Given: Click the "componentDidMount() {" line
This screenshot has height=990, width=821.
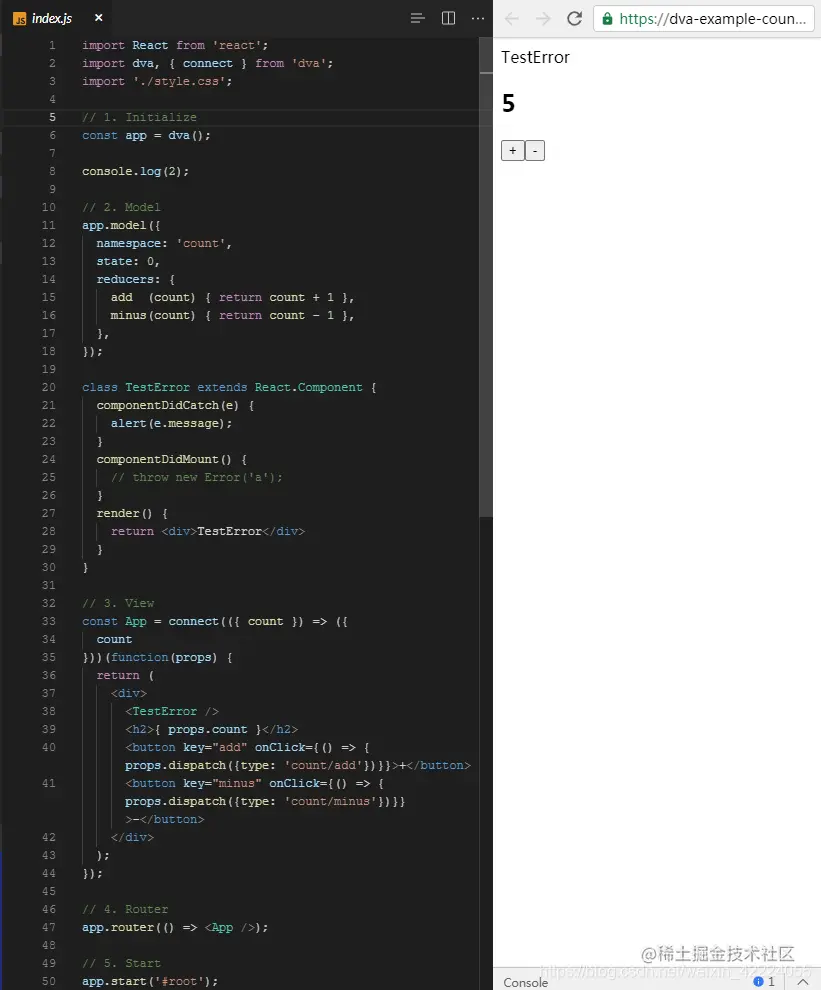Looking at the screenshot, I should click(x=172, y=459).
